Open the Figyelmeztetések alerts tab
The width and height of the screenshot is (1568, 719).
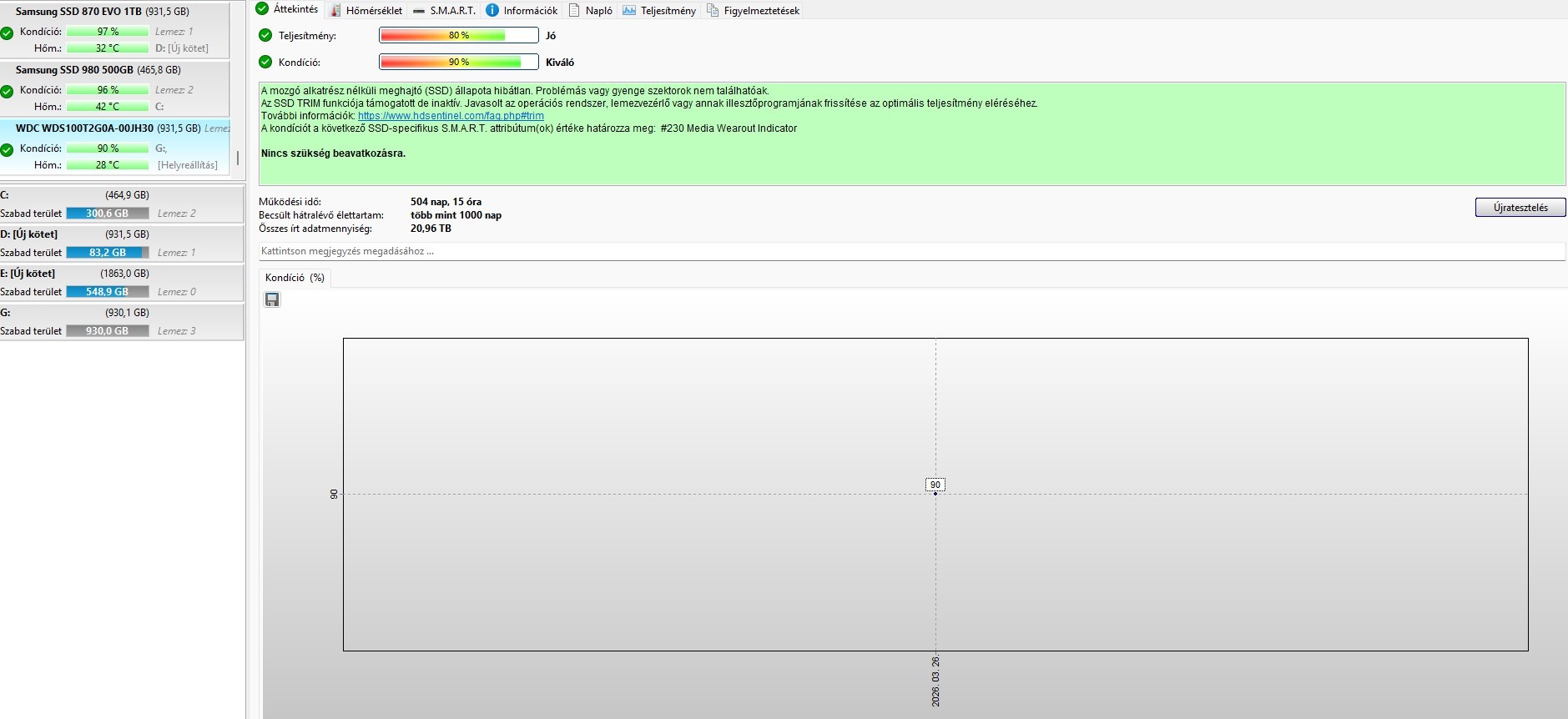point(753,10)
